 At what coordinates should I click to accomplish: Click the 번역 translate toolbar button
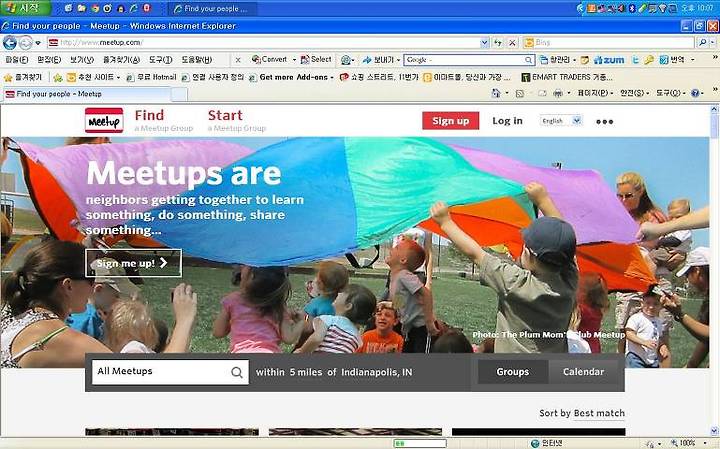[672, 60]
